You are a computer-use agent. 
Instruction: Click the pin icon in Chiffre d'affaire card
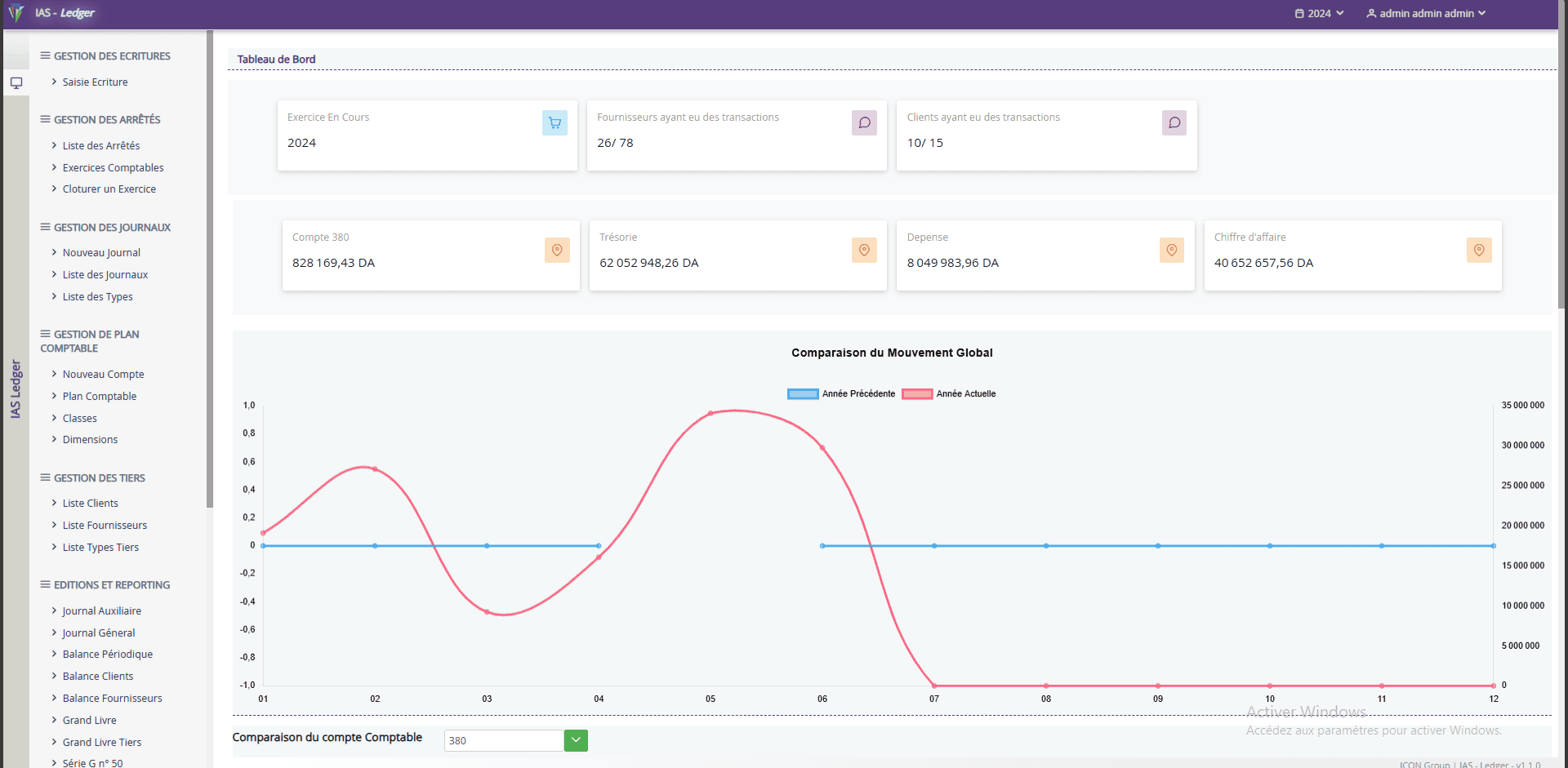pyautogui.click(x=1478, y=251)
